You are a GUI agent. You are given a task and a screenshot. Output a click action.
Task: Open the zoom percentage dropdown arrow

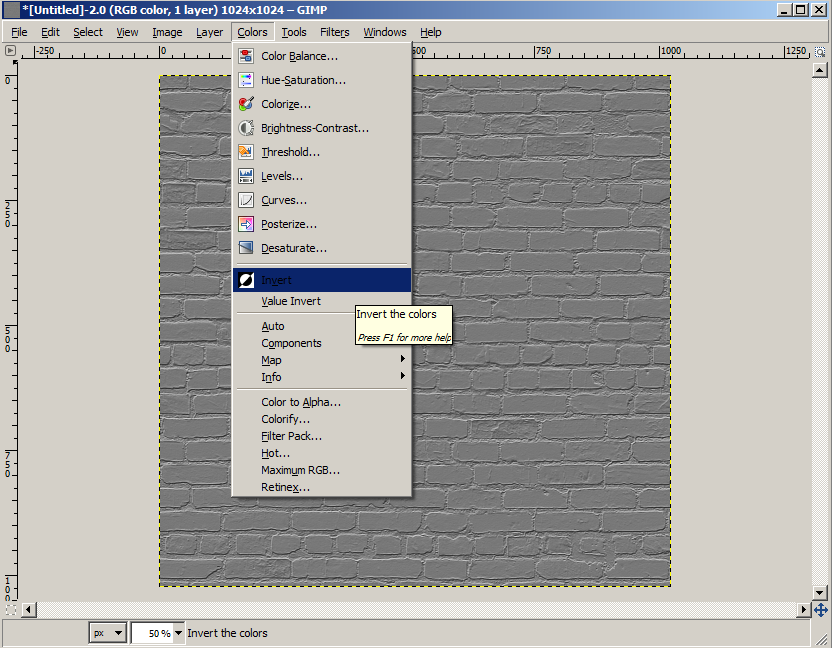pos(178,633)
